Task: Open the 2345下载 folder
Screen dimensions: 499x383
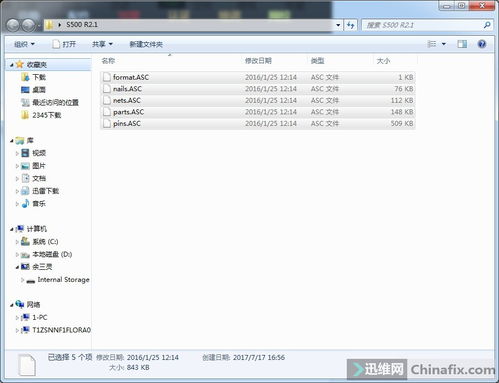Action: pos(47,115)
